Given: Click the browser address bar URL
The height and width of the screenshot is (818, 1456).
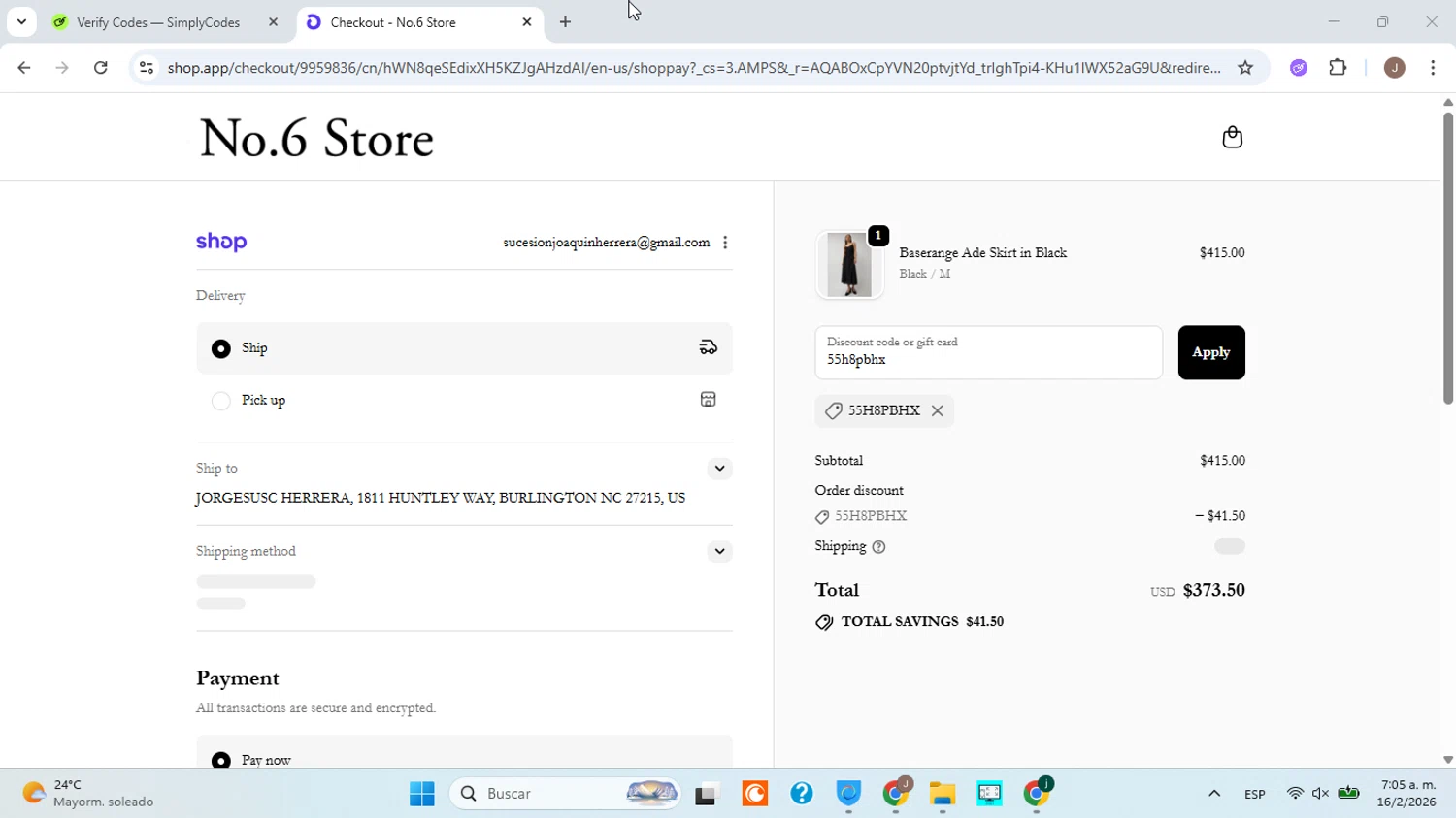Looking at the screenshot, I should pyautogui.click(x=694, y=68).
